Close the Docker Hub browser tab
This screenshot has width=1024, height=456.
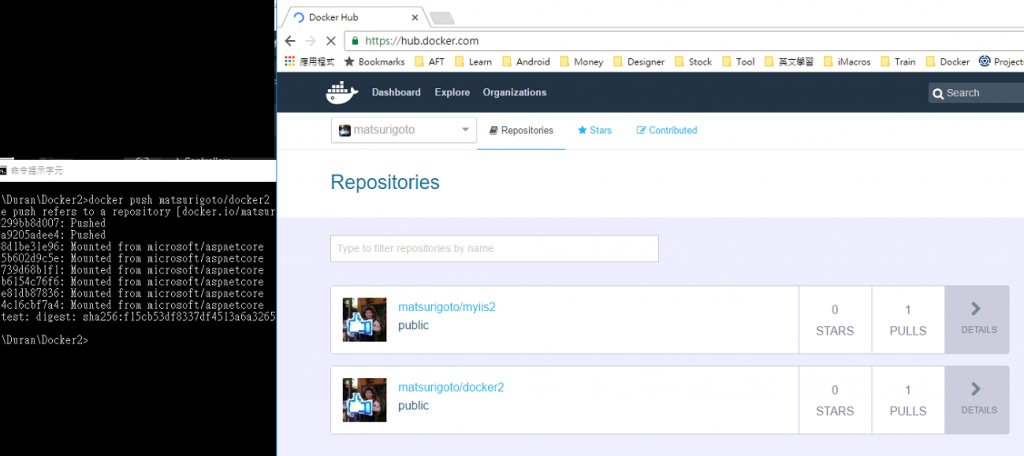414,18
